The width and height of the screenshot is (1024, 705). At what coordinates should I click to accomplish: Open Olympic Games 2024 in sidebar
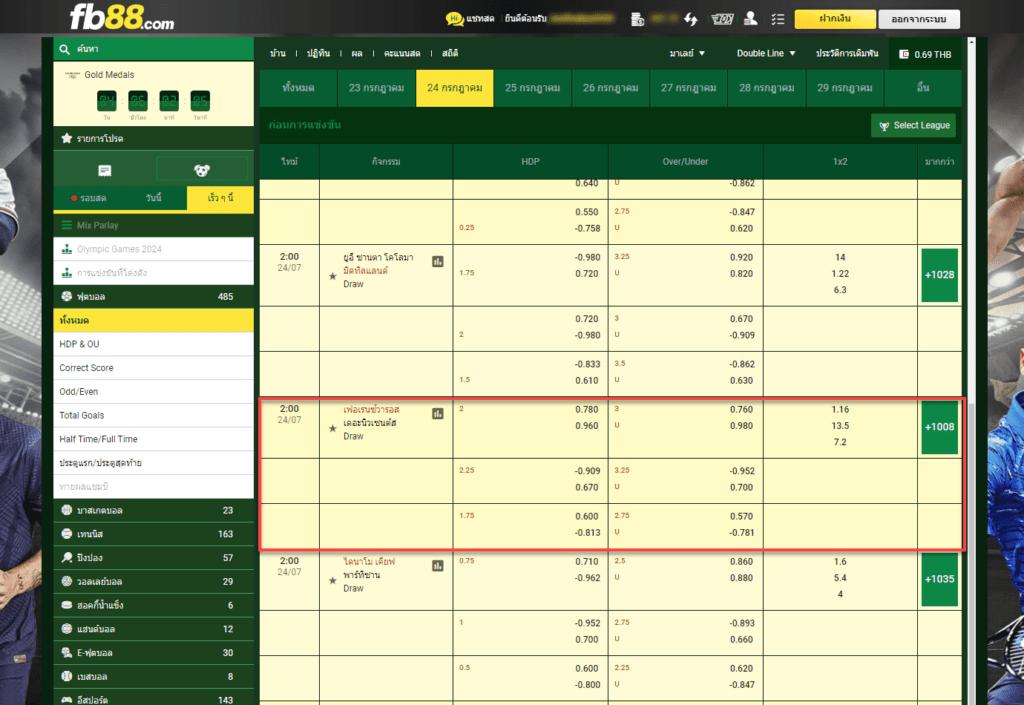pyautogui.click(x=153, y=249)
